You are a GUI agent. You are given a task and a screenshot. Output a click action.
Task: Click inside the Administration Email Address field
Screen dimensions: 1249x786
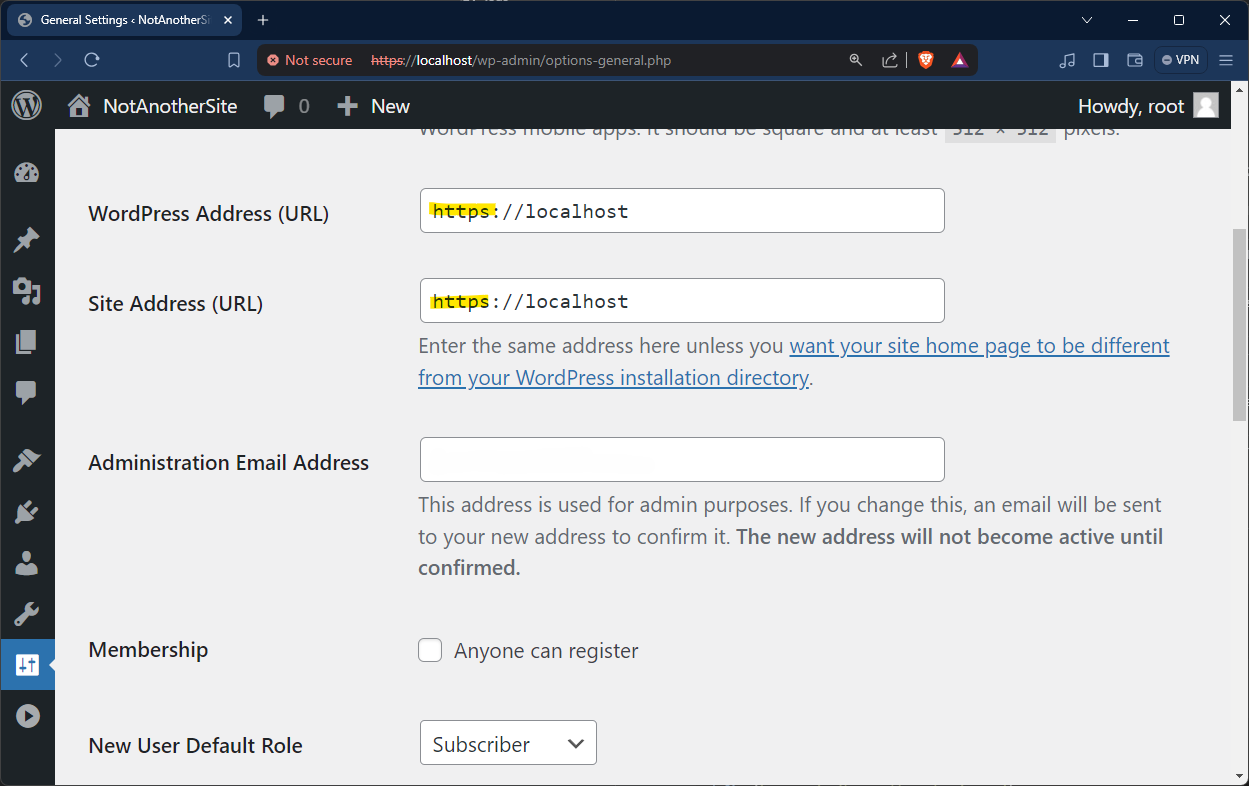(682, 460)
